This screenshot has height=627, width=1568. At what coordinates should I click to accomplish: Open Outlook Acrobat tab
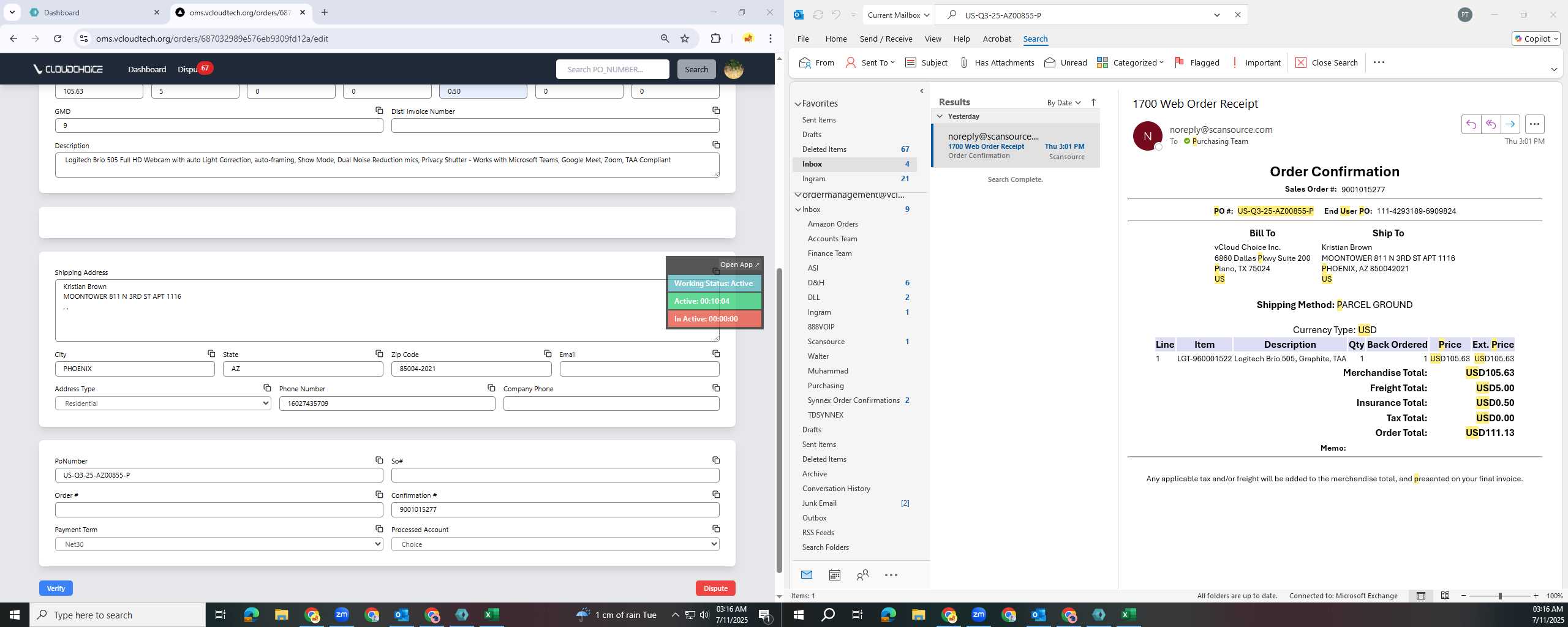997,39
